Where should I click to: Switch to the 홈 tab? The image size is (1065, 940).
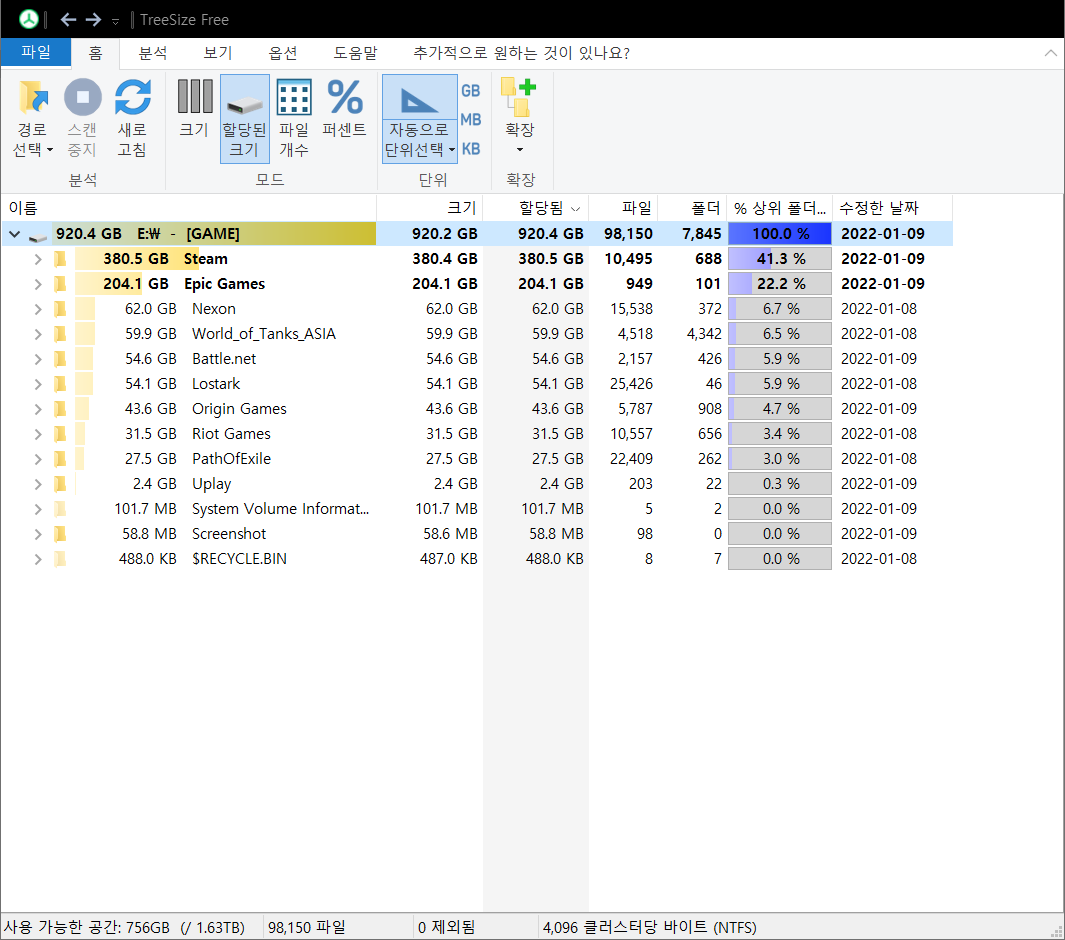point(96,53)
